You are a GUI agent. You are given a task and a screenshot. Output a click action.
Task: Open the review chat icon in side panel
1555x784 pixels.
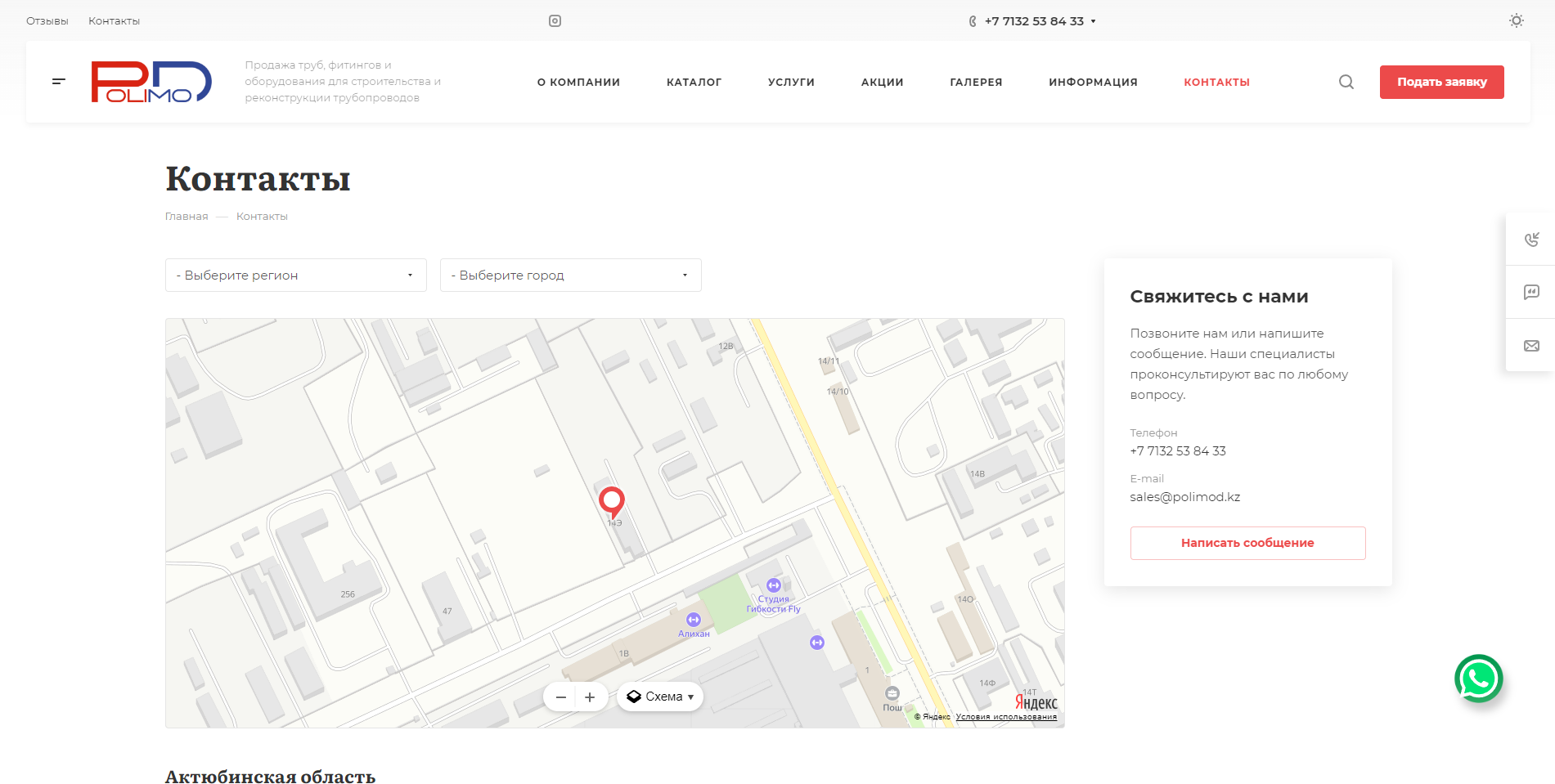[x=1531, y=293]
